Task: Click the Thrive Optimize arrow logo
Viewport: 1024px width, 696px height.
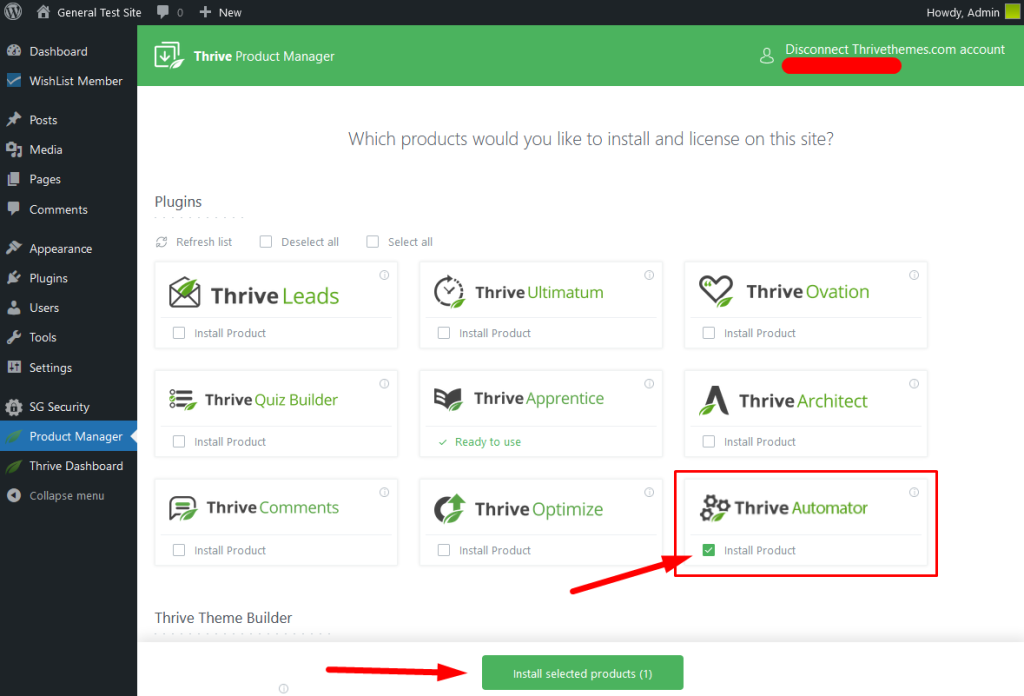Action: pyautogui.click(x=450, y=509)
